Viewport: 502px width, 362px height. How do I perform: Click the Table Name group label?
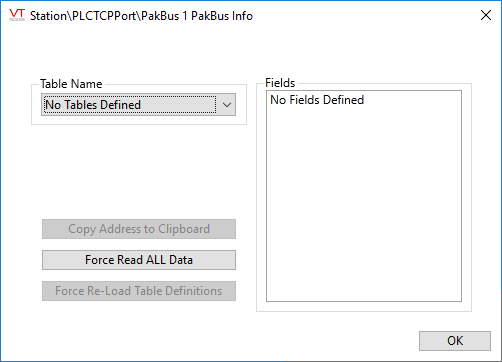71,84
